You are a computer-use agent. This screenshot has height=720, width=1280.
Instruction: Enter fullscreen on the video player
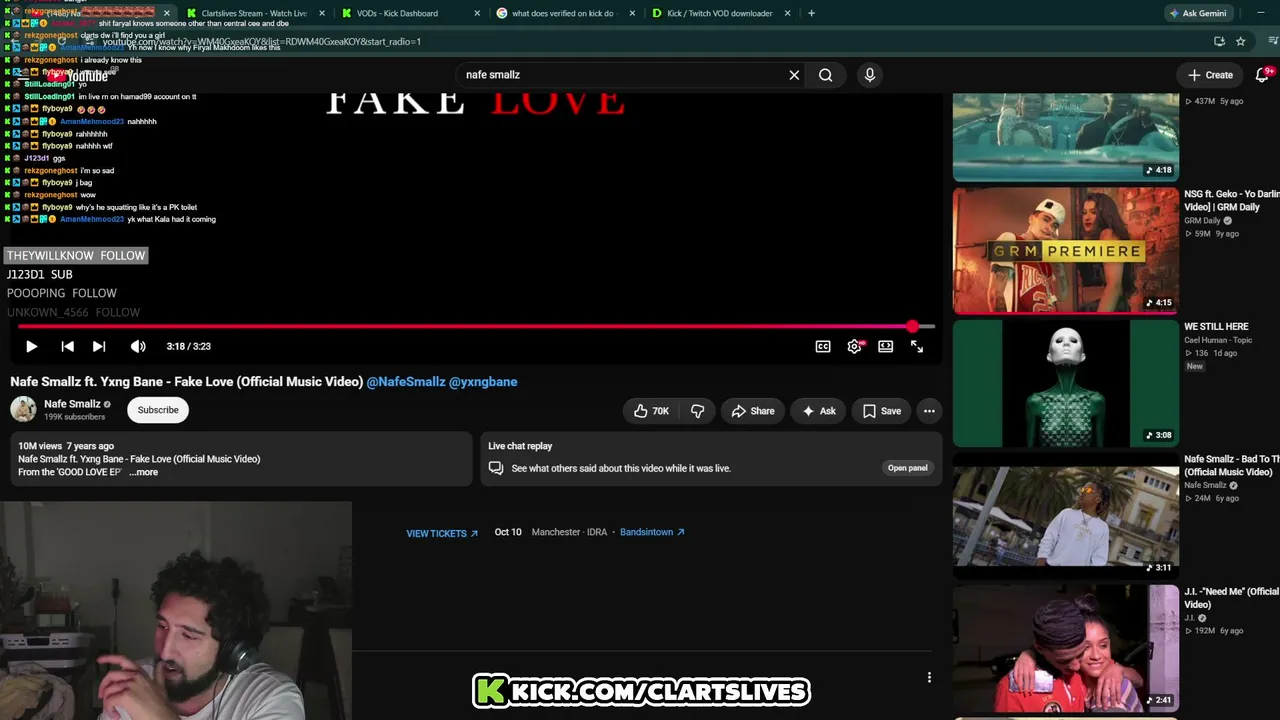coord(917,346)
